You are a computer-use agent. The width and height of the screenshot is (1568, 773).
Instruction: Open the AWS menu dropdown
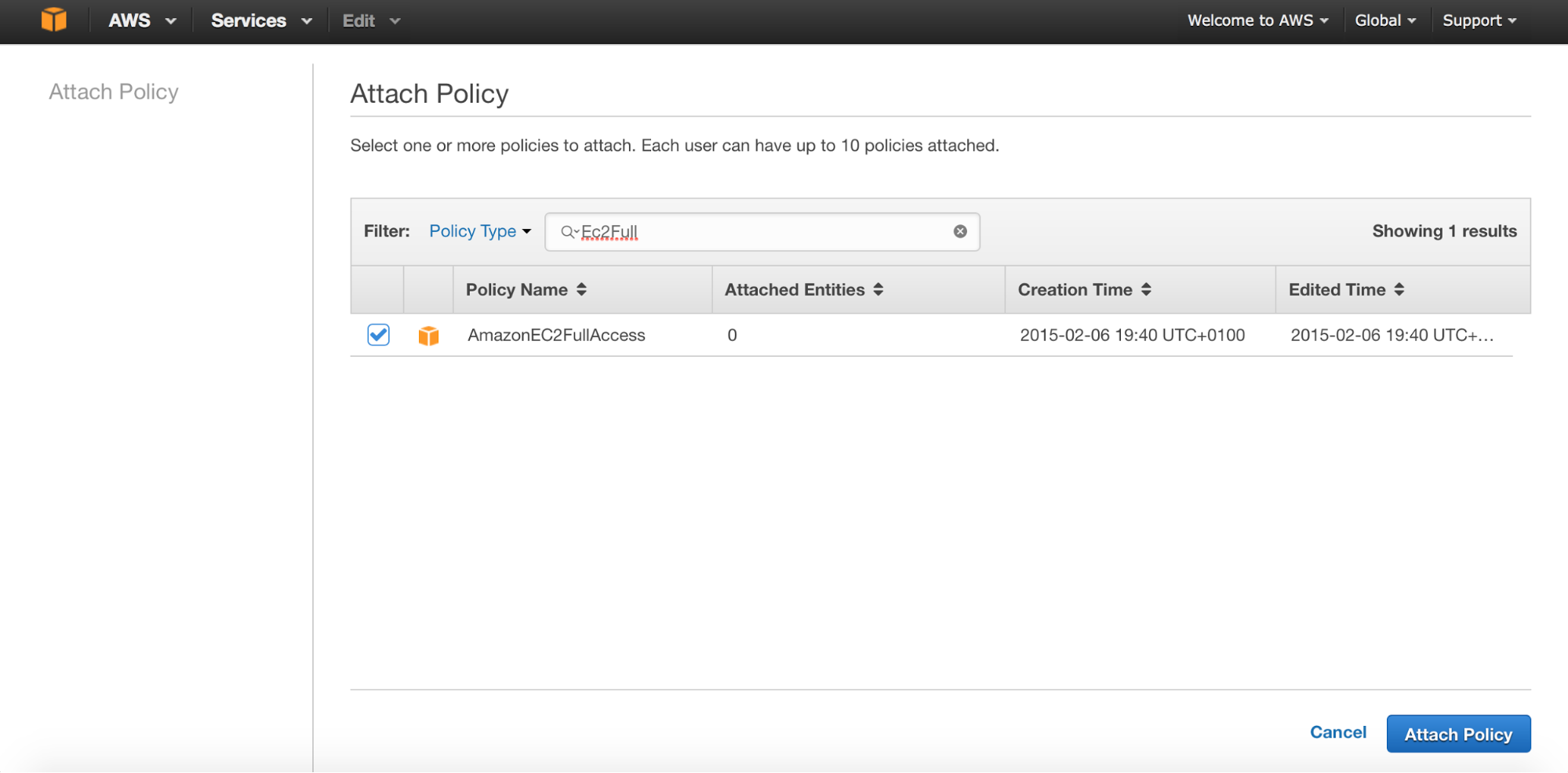pos(142,20)
